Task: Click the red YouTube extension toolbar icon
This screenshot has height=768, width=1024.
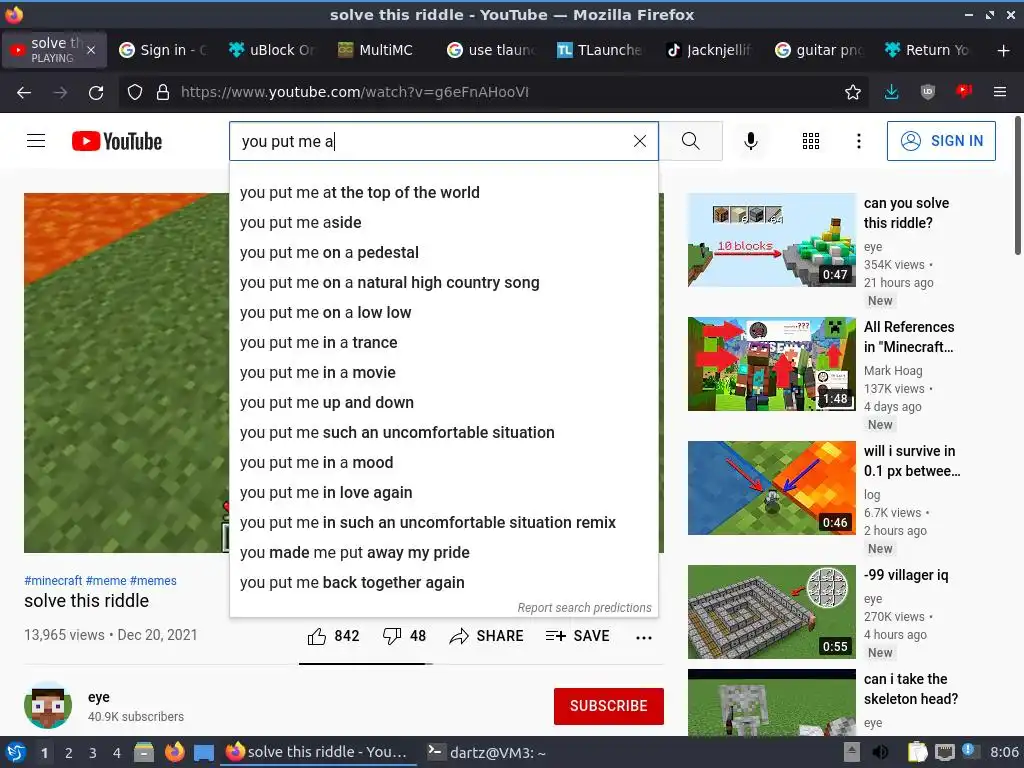Action: coord(964,92)
